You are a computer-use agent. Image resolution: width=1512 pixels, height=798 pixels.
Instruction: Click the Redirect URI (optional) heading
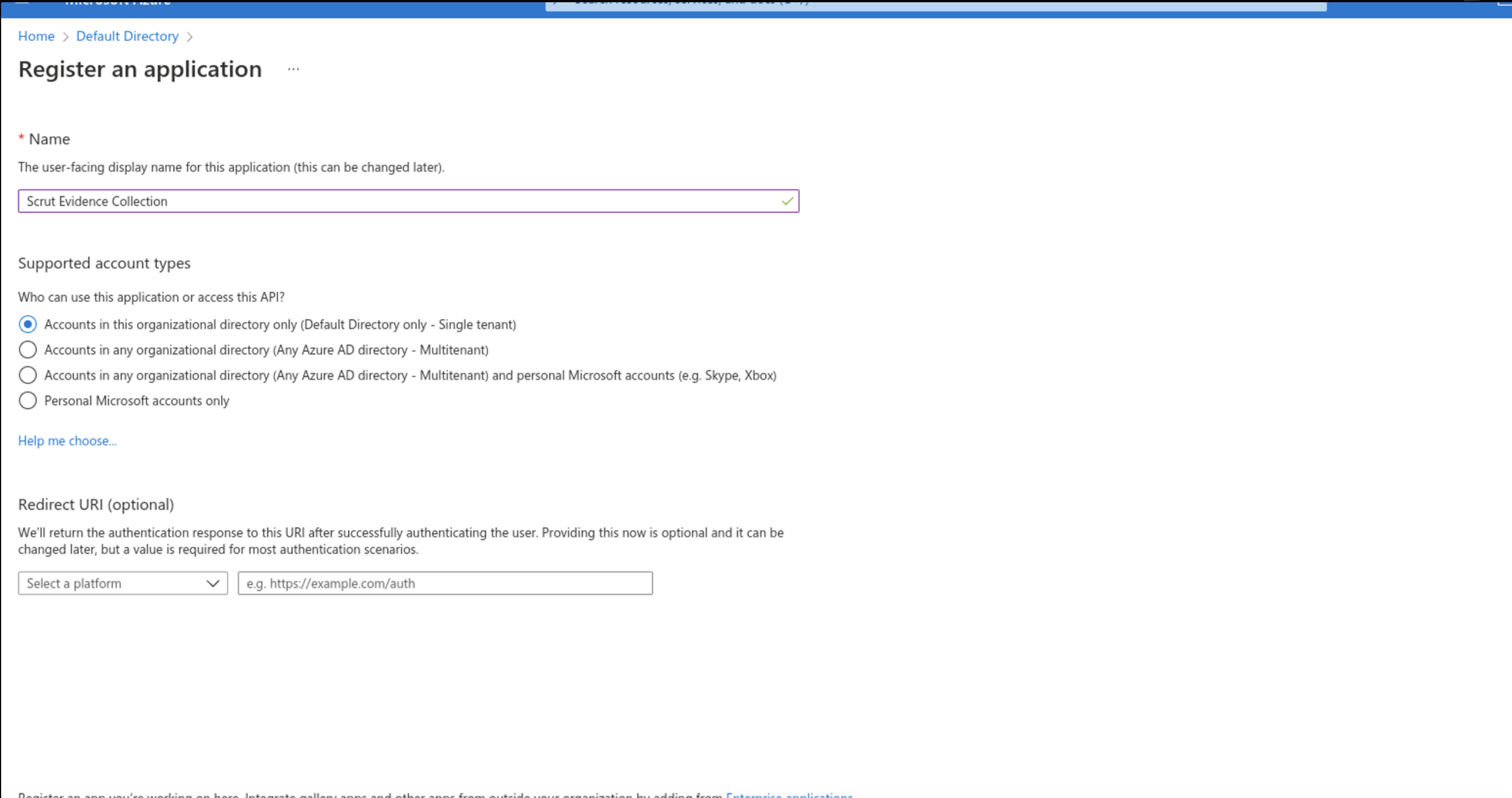(x=96, y=505)
